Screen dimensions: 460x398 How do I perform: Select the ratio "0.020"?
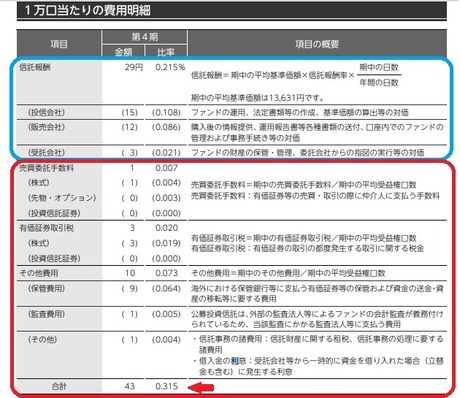[x=166, y=228]
